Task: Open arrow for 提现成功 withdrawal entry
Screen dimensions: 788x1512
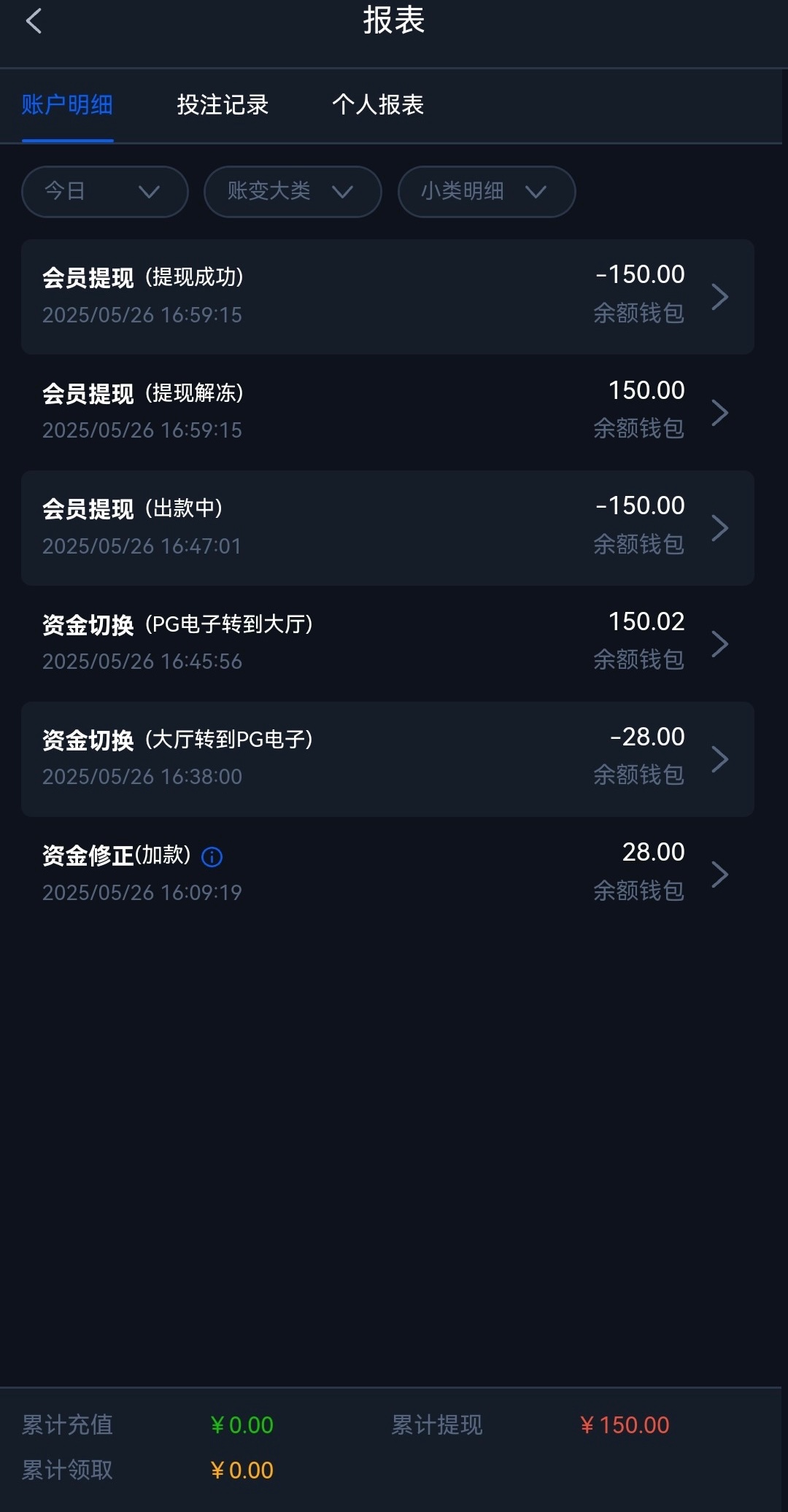Action: (x=719, y=297)
